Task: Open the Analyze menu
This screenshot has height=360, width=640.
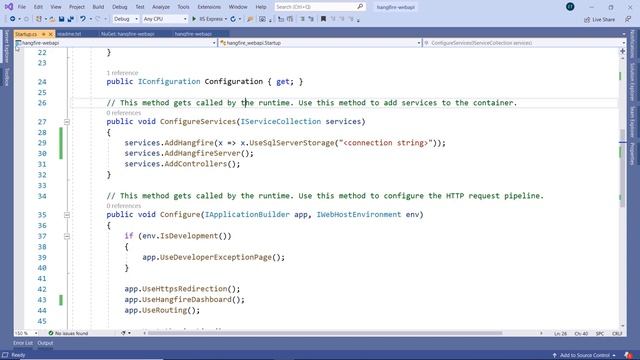Action: [x=161, y=7]
